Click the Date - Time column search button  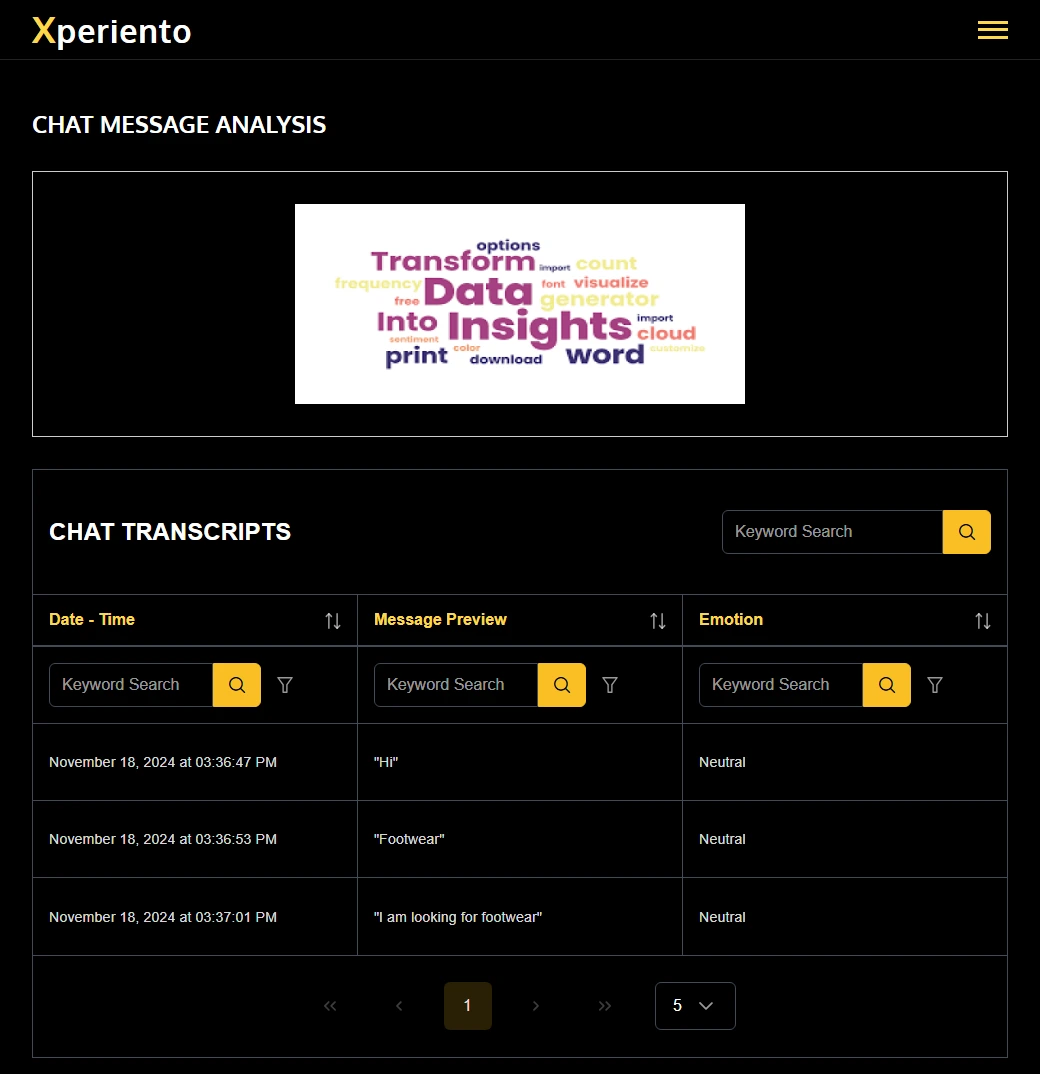(x=237, y=685)
